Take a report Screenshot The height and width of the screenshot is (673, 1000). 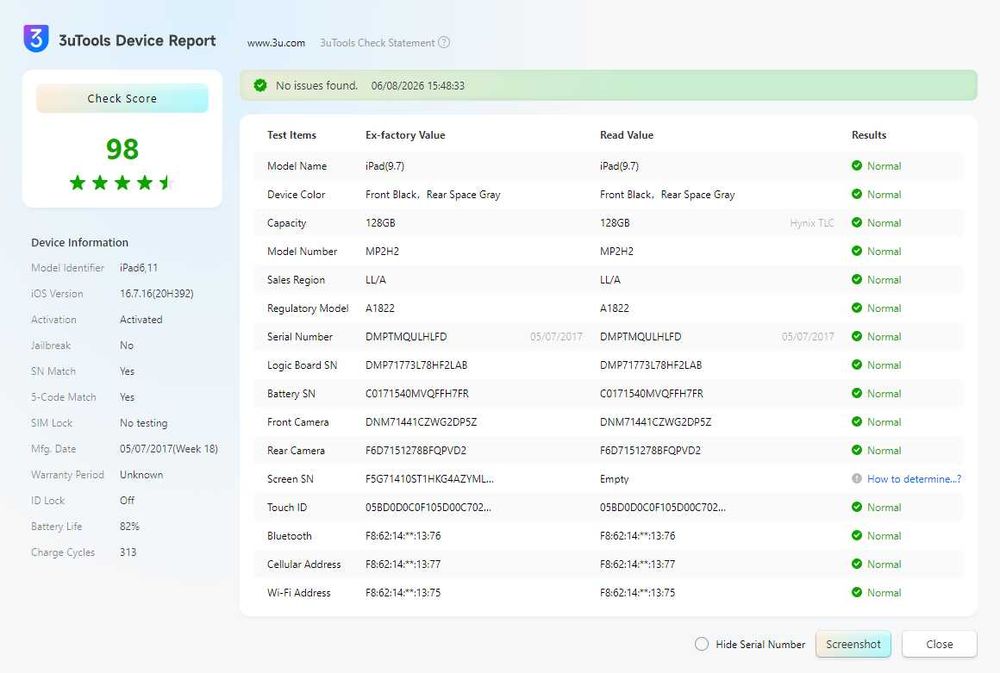[853, 644]
